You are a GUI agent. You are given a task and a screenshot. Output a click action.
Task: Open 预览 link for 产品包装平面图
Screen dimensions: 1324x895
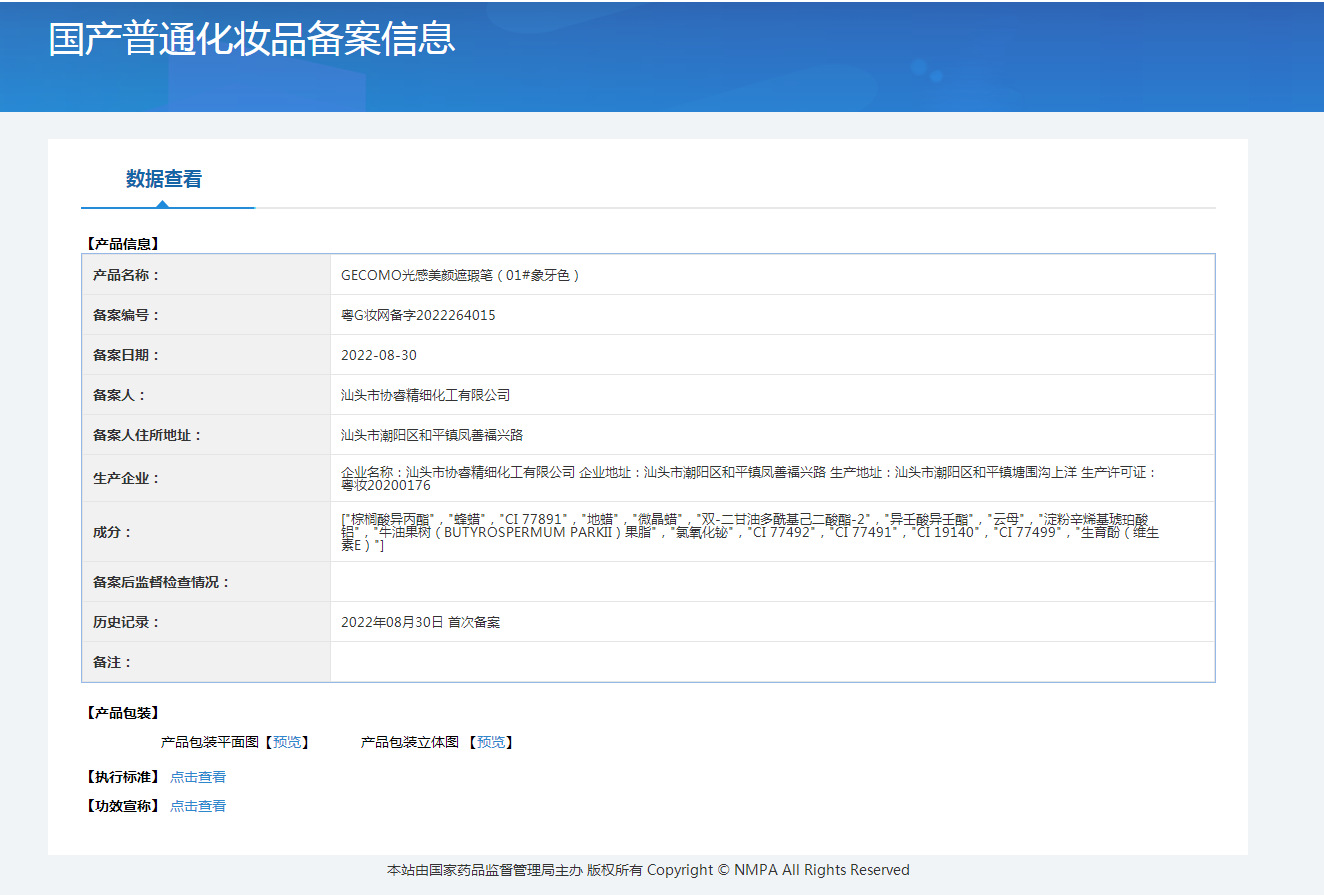[x=287, y=742]
